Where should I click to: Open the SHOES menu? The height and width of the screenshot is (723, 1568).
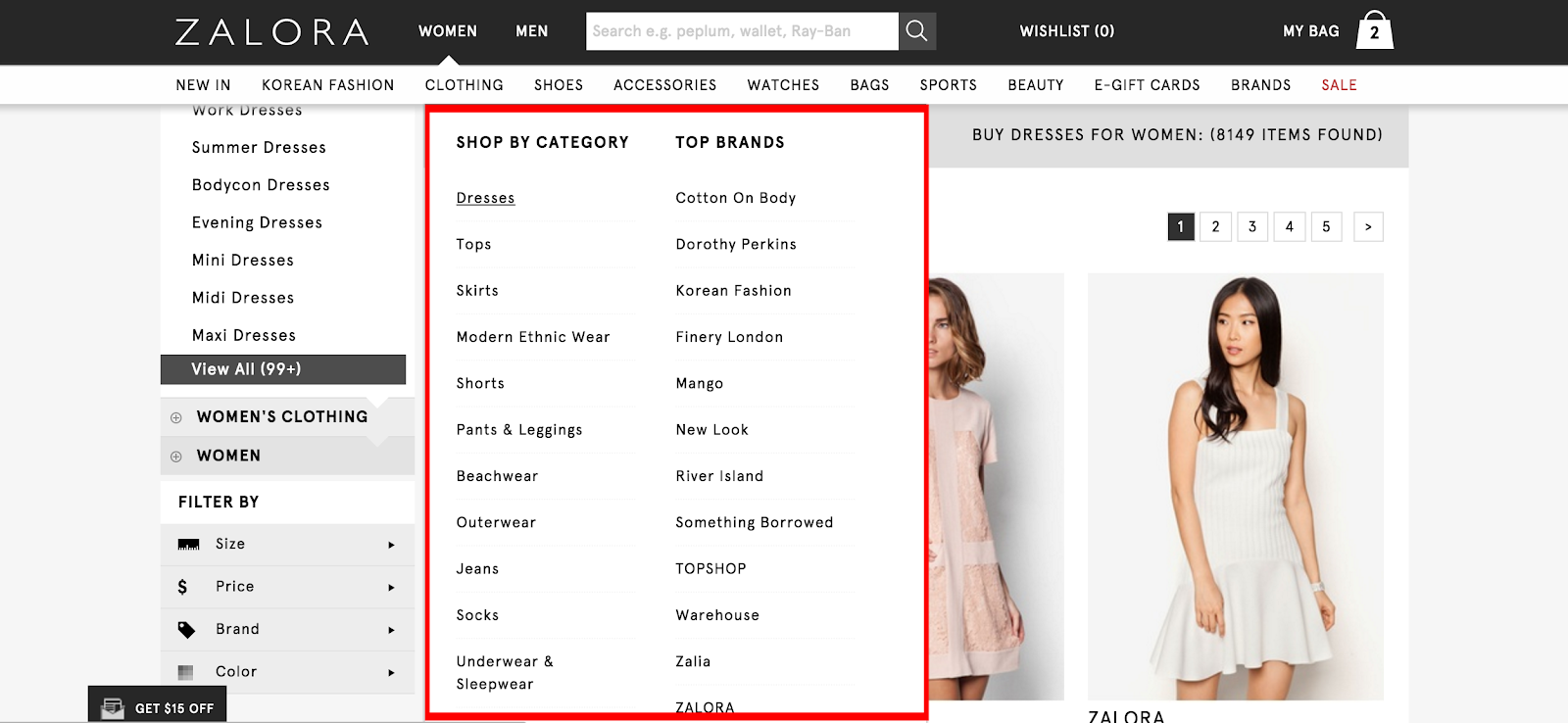click(x=559, y=85)
